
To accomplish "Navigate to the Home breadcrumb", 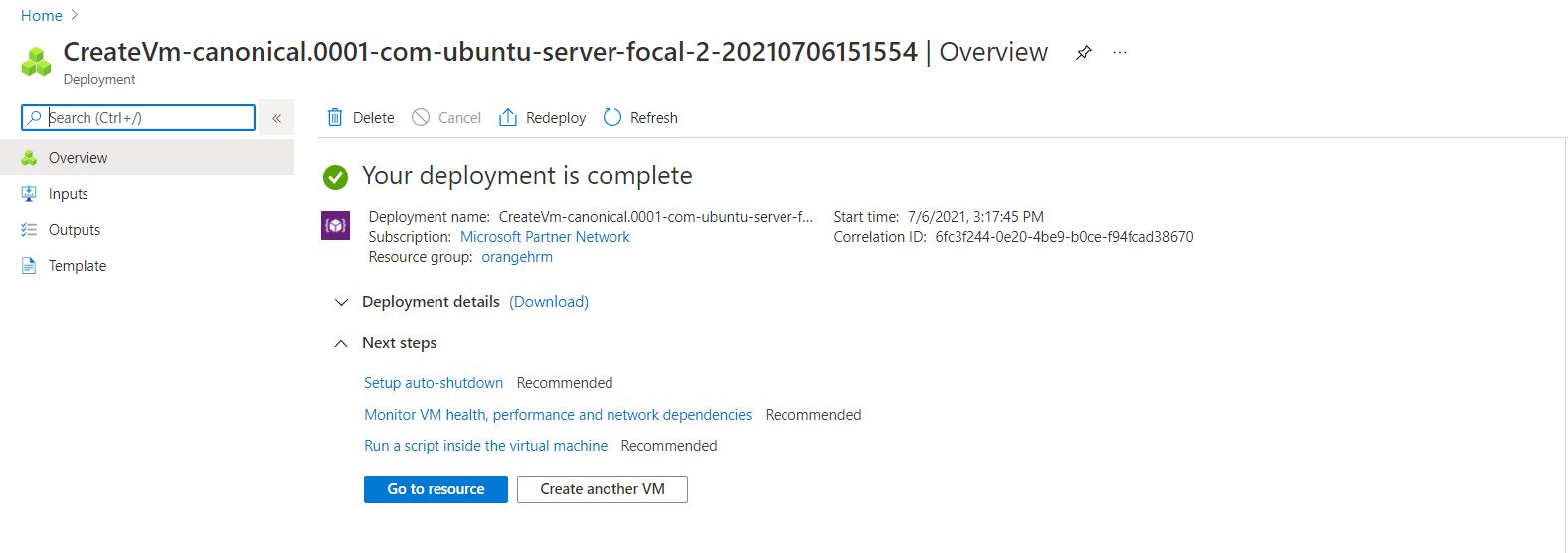I will click(42, 16).
